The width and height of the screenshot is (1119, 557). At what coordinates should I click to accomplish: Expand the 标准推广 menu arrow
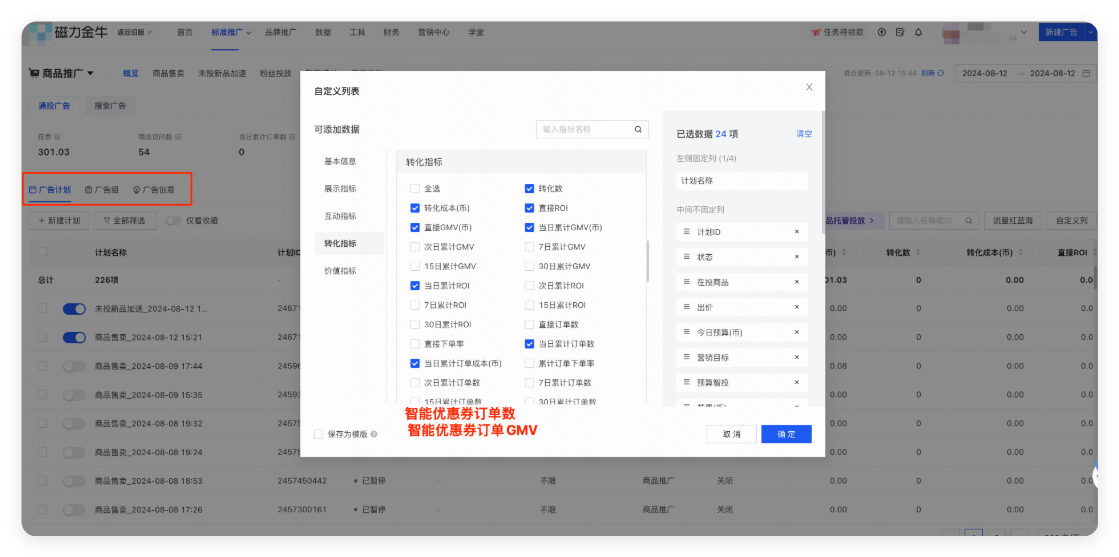pos(249,33)
